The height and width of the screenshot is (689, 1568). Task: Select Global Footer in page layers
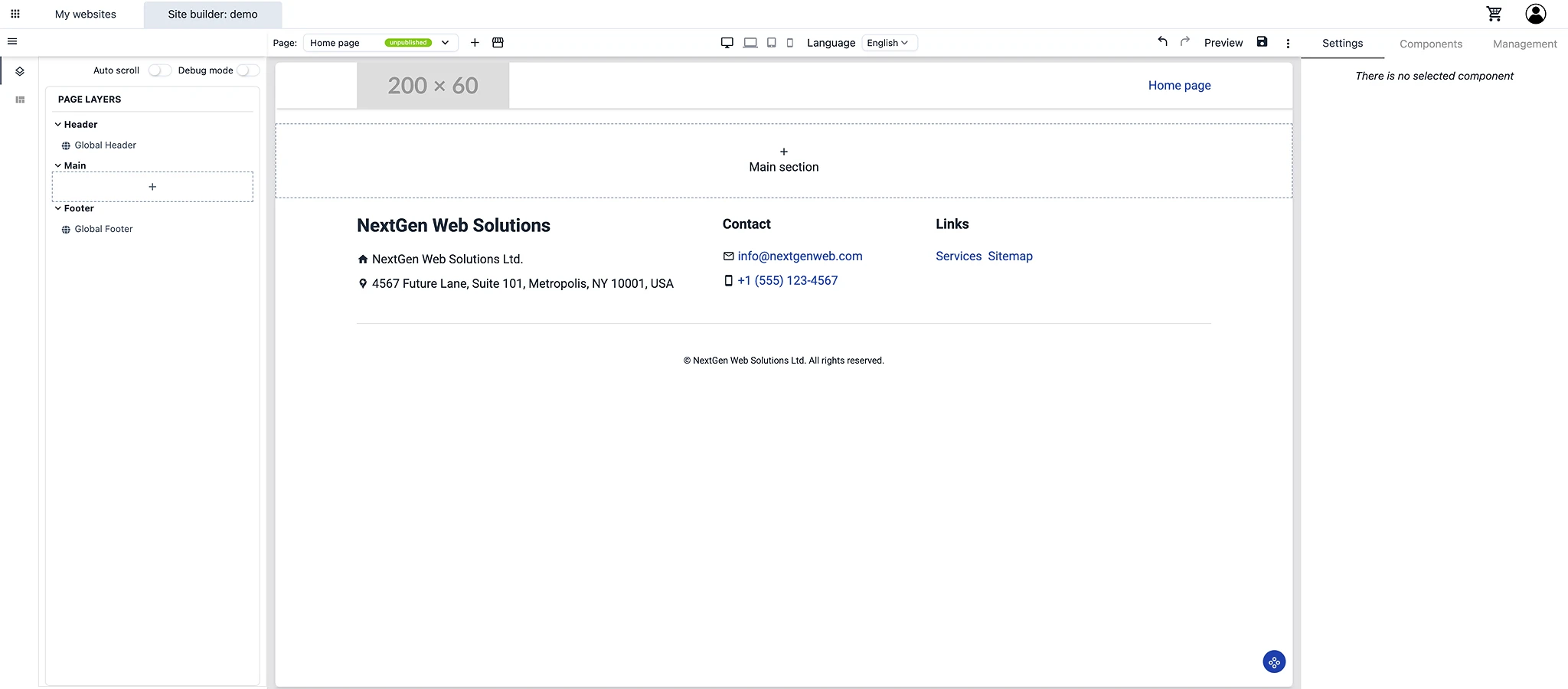103,229
